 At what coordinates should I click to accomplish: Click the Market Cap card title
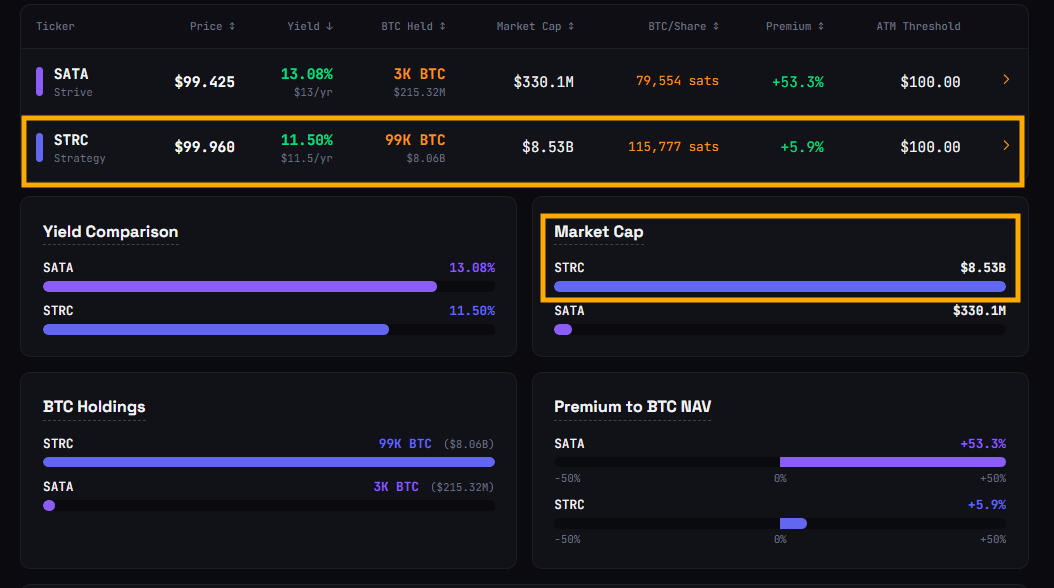(x=598, y=232)
